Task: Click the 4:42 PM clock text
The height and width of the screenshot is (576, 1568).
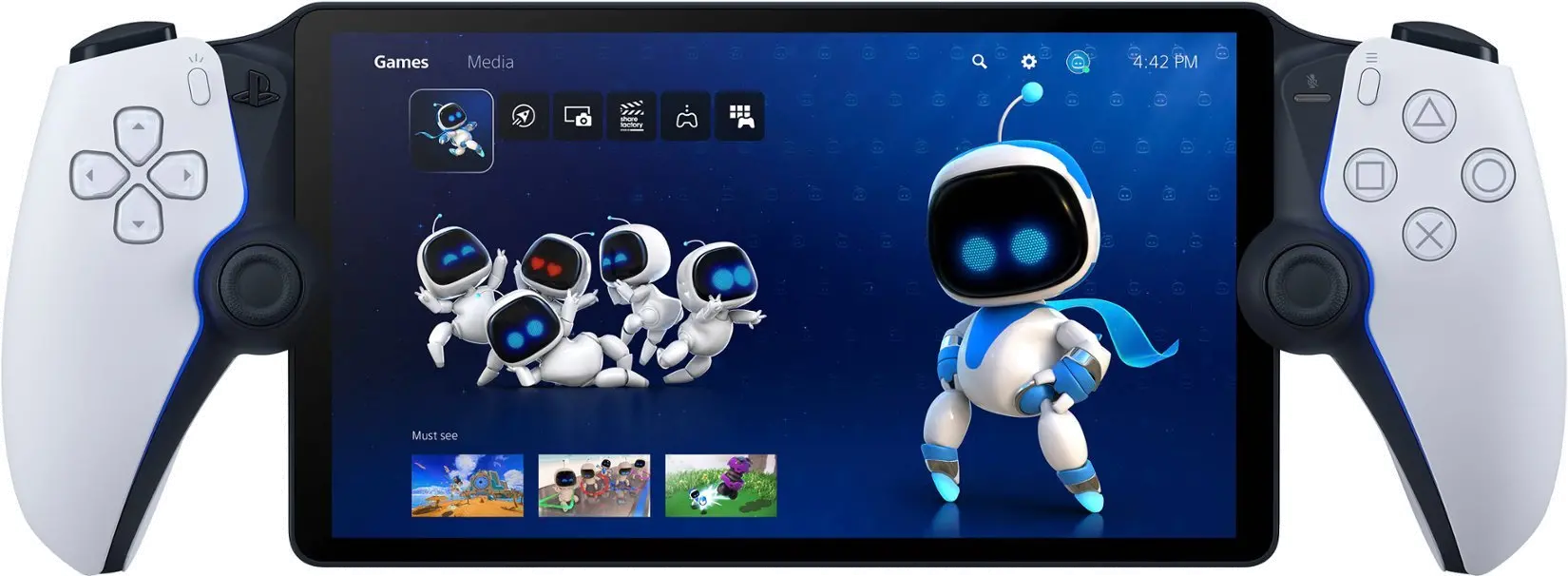Action: click(1165, 62)
